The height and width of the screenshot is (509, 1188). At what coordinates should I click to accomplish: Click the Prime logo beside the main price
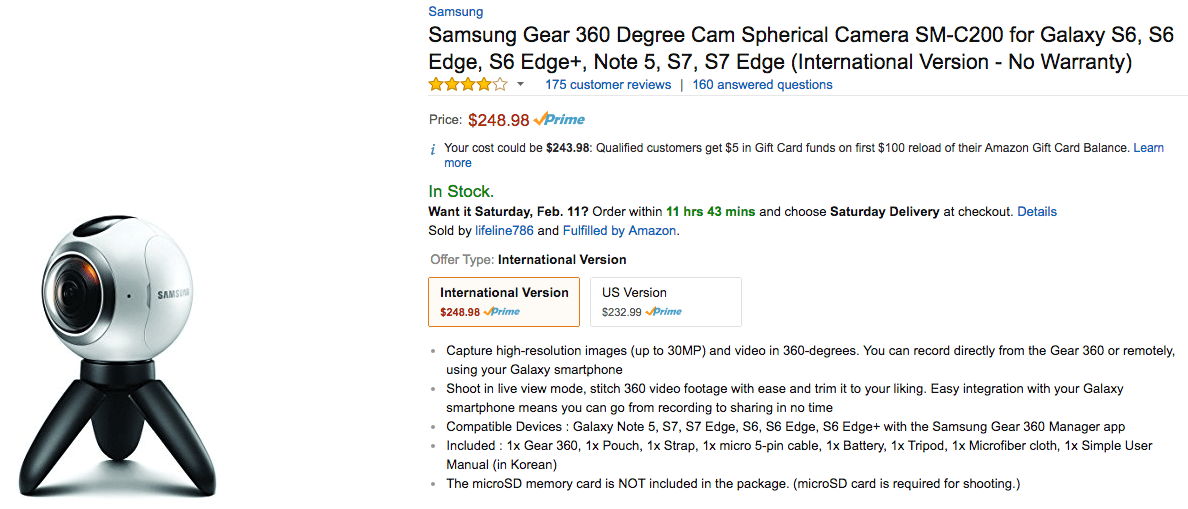click(560, 120)
